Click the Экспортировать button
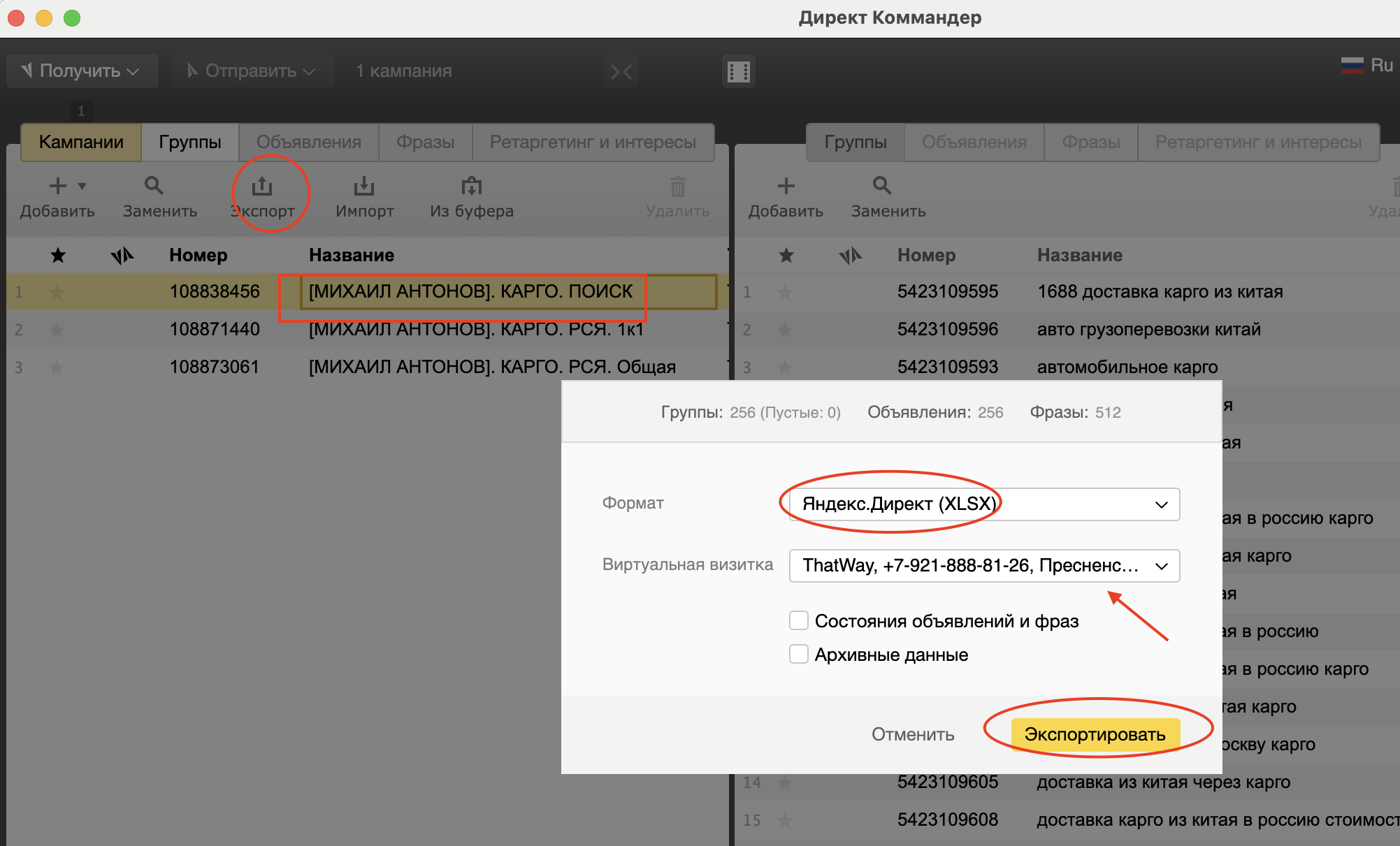 pos(1095,735)
